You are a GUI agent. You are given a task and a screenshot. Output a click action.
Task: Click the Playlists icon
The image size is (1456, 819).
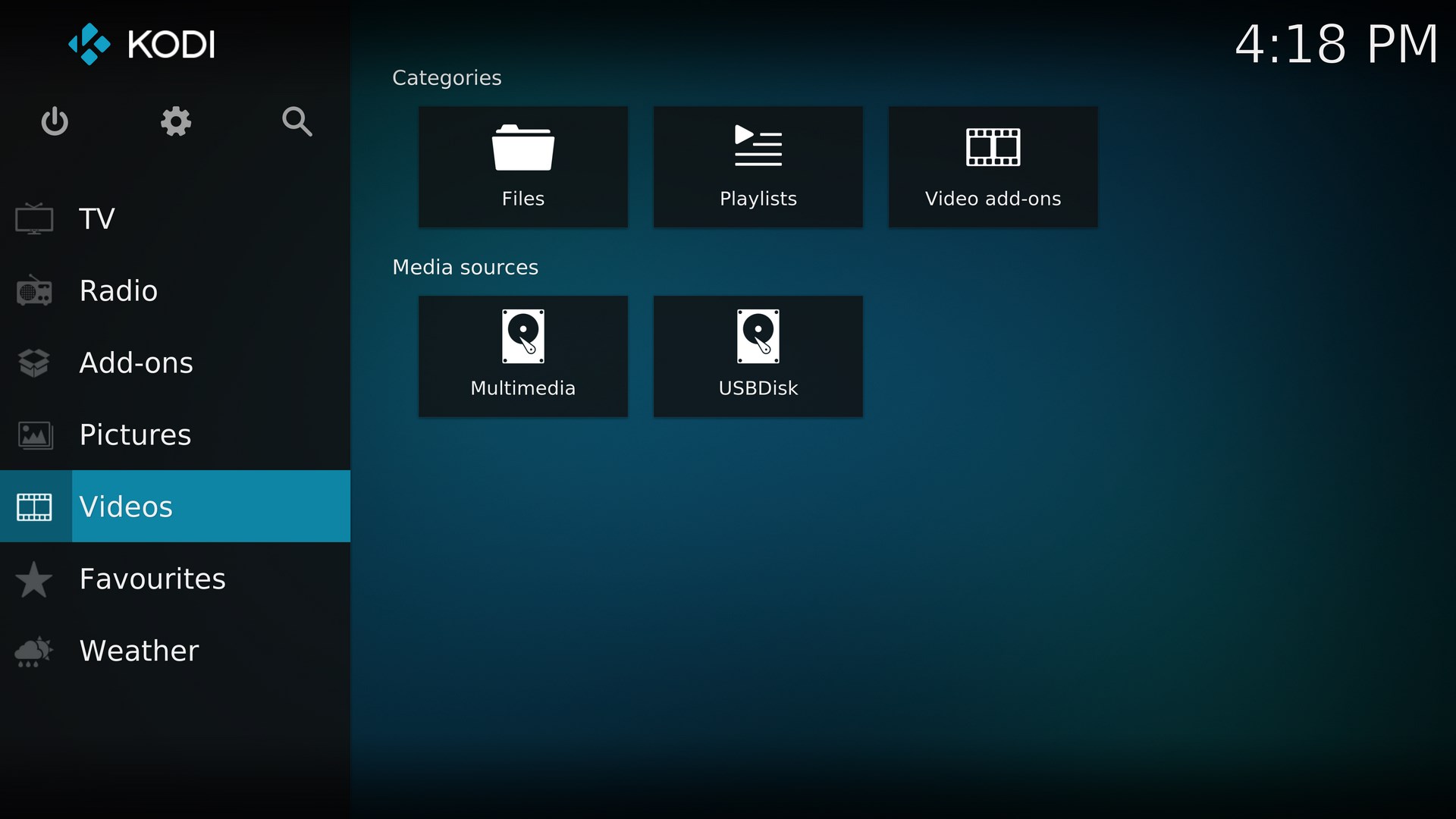(x=758, y=146)
